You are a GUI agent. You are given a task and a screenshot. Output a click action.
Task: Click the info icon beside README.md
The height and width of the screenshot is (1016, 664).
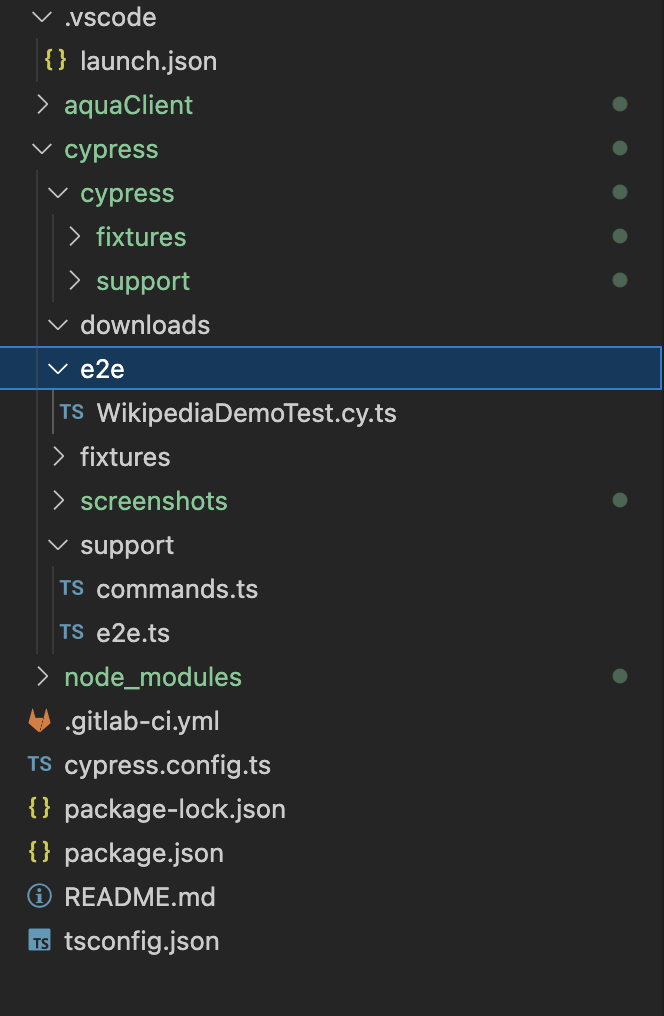pos(39,897)
